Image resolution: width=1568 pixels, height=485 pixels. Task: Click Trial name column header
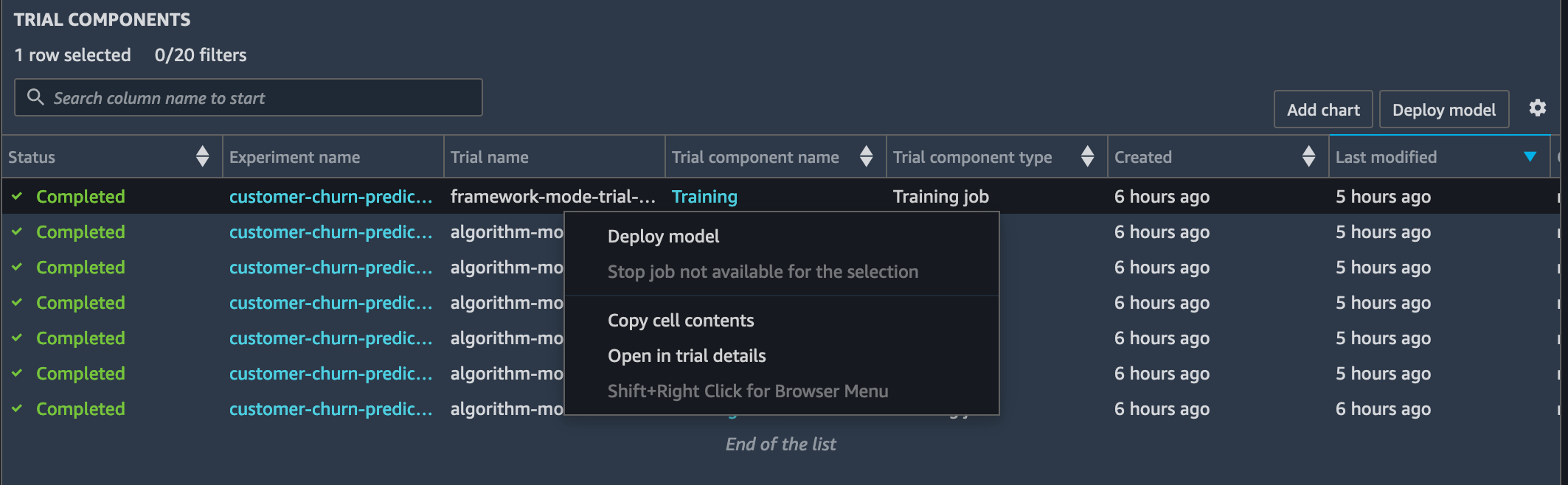pos(490,157)
